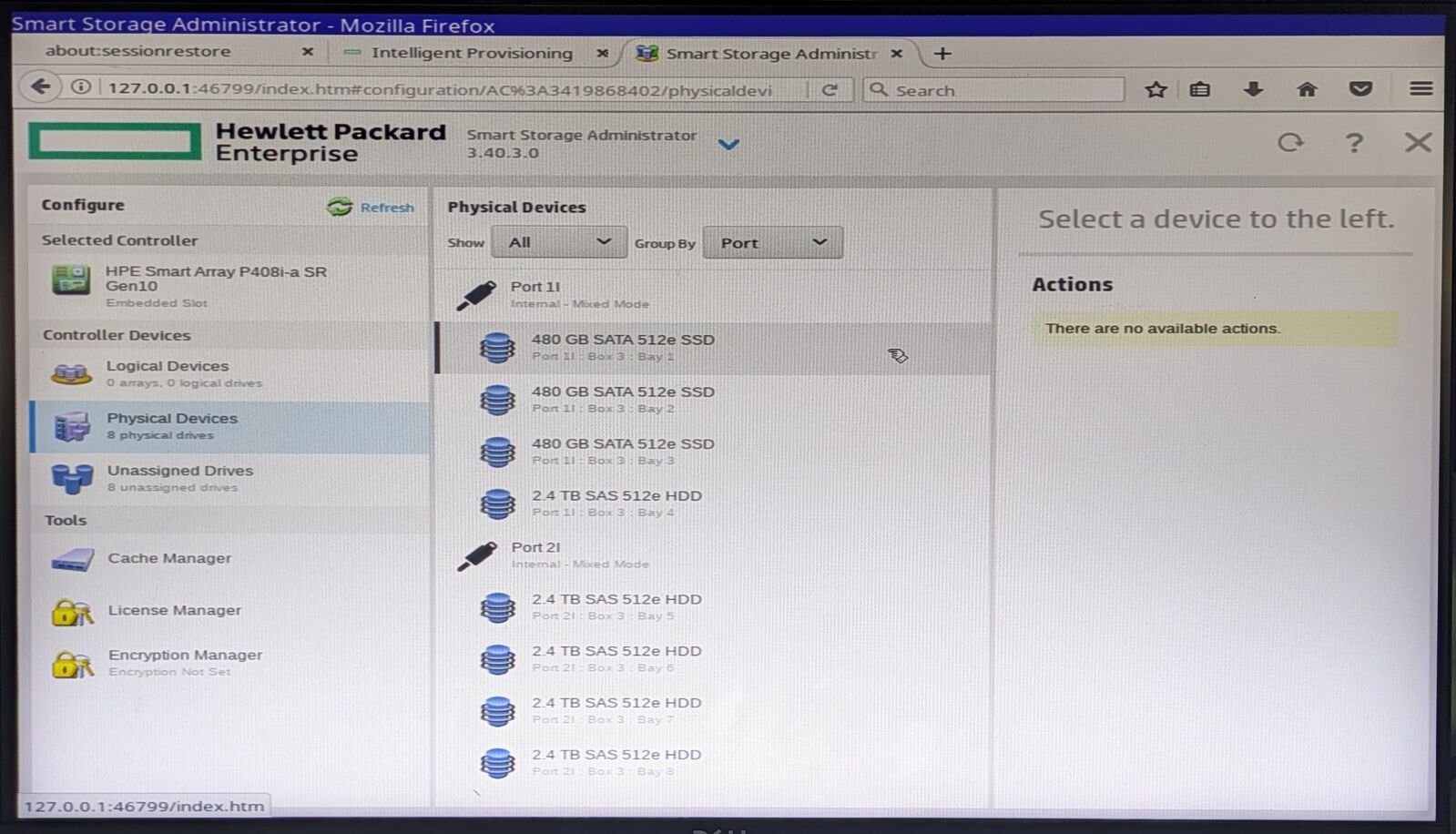1456x834 pixels.
Task: Select the HPE Smart Array P408i-a controller icon
Action: [x=70, y=280]
